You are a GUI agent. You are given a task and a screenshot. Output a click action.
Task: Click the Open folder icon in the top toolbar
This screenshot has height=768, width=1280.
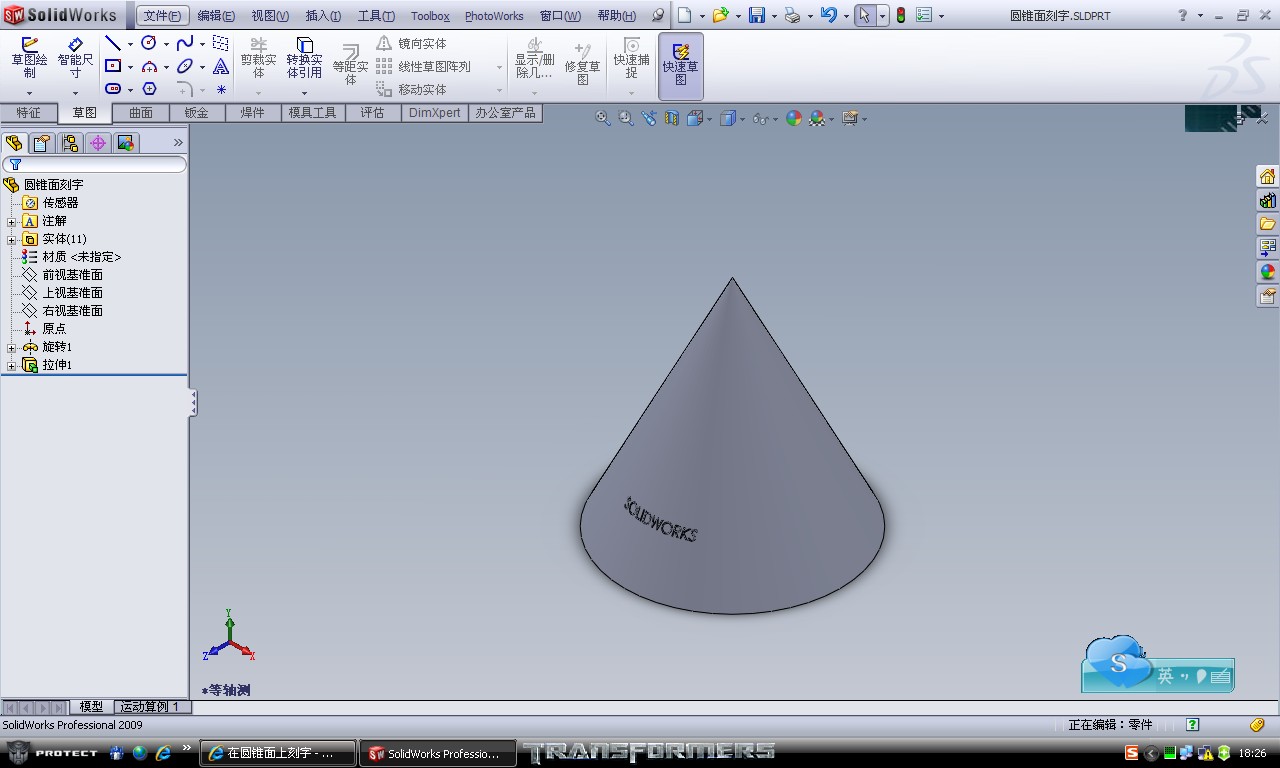pos(720,15)
